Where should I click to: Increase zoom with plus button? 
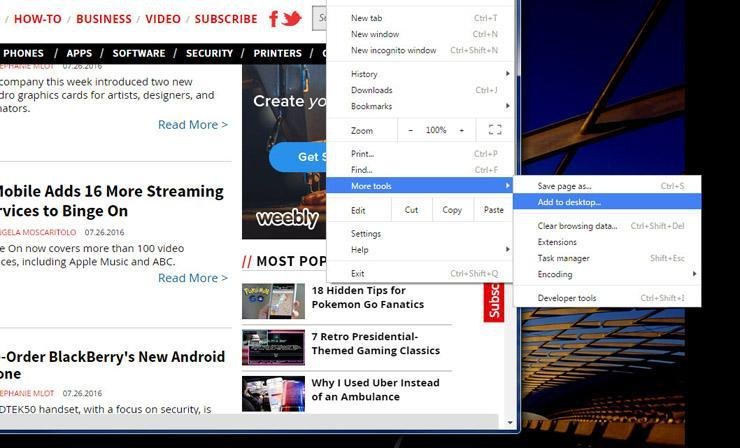[461, 130]
